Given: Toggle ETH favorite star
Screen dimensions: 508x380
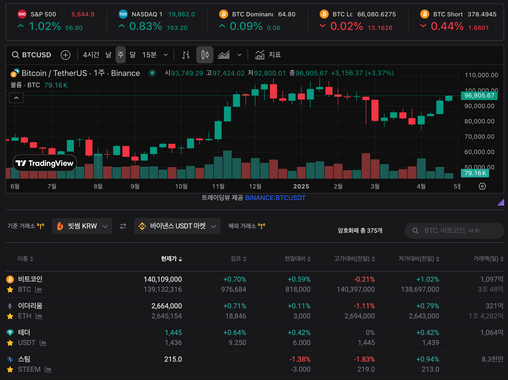Looking at the screenshot, I should (x=10, y=316).
